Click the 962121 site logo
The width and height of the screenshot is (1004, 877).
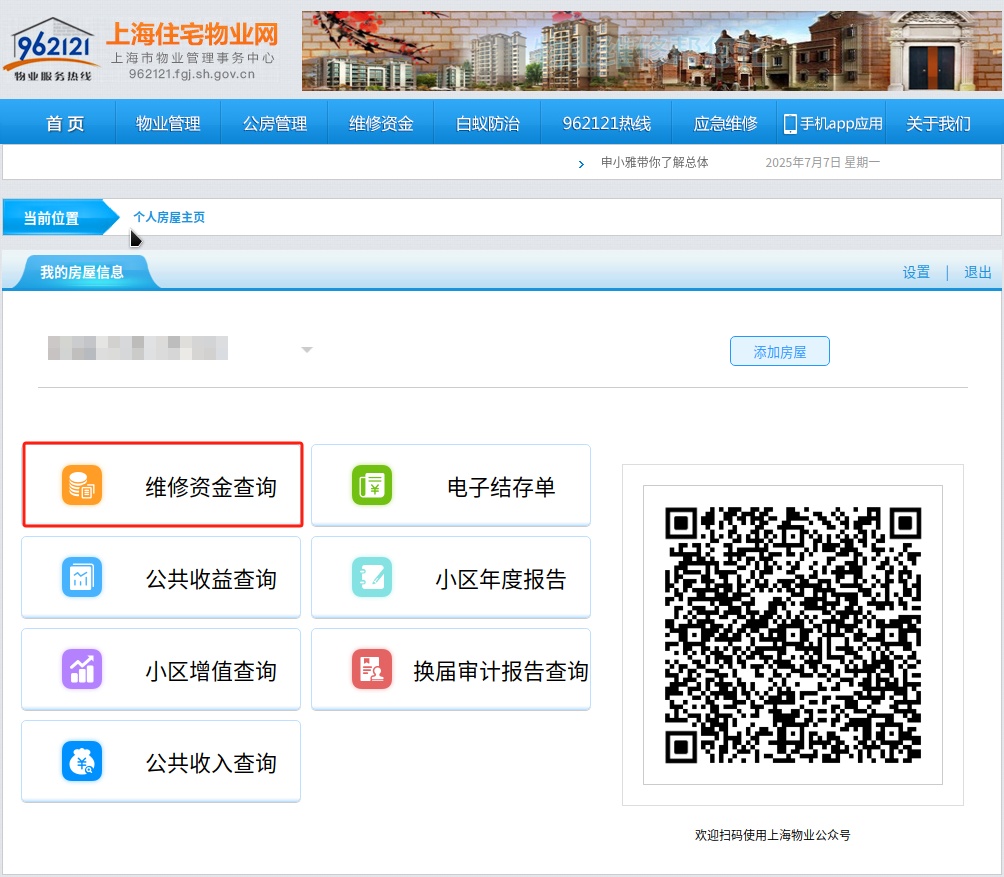click(x=52, y=48)
